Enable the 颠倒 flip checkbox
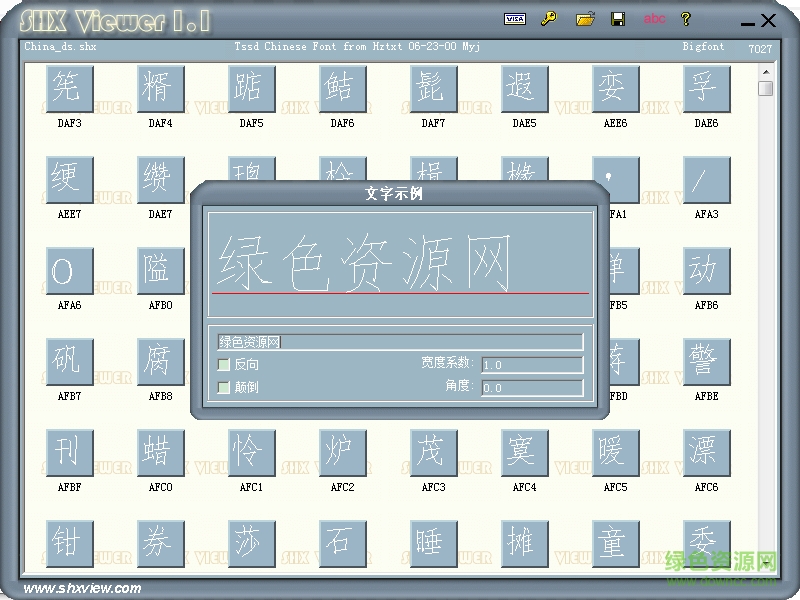This screenshot has height=600, width=800. click(x=225, y=387)
